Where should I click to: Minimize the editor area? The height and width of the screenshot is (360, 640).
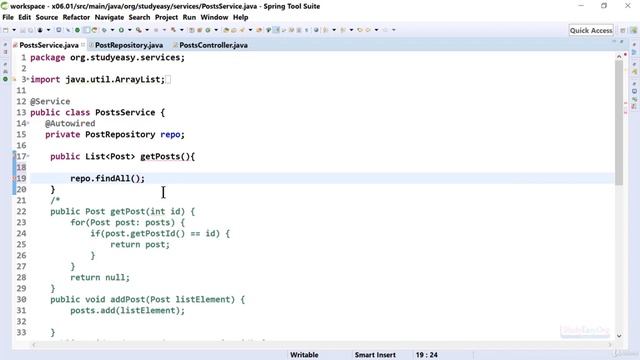coord(614,41)
